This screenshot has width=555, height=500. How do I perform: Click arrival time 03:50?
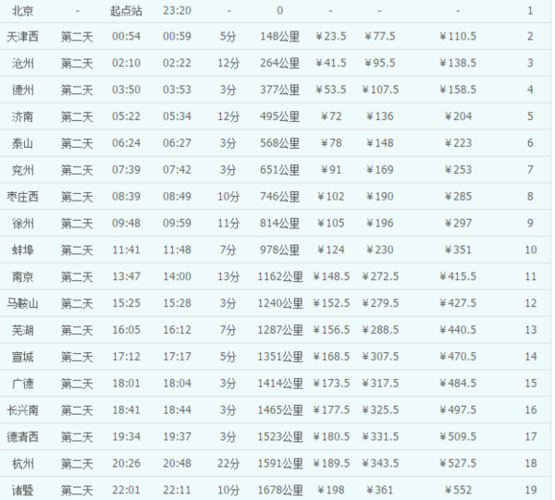[126, 90]
